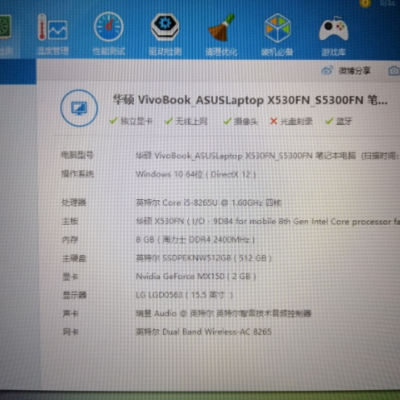Click the 微博分享 share link
Viewport: 400px width, 400px height.
point(354,71)
